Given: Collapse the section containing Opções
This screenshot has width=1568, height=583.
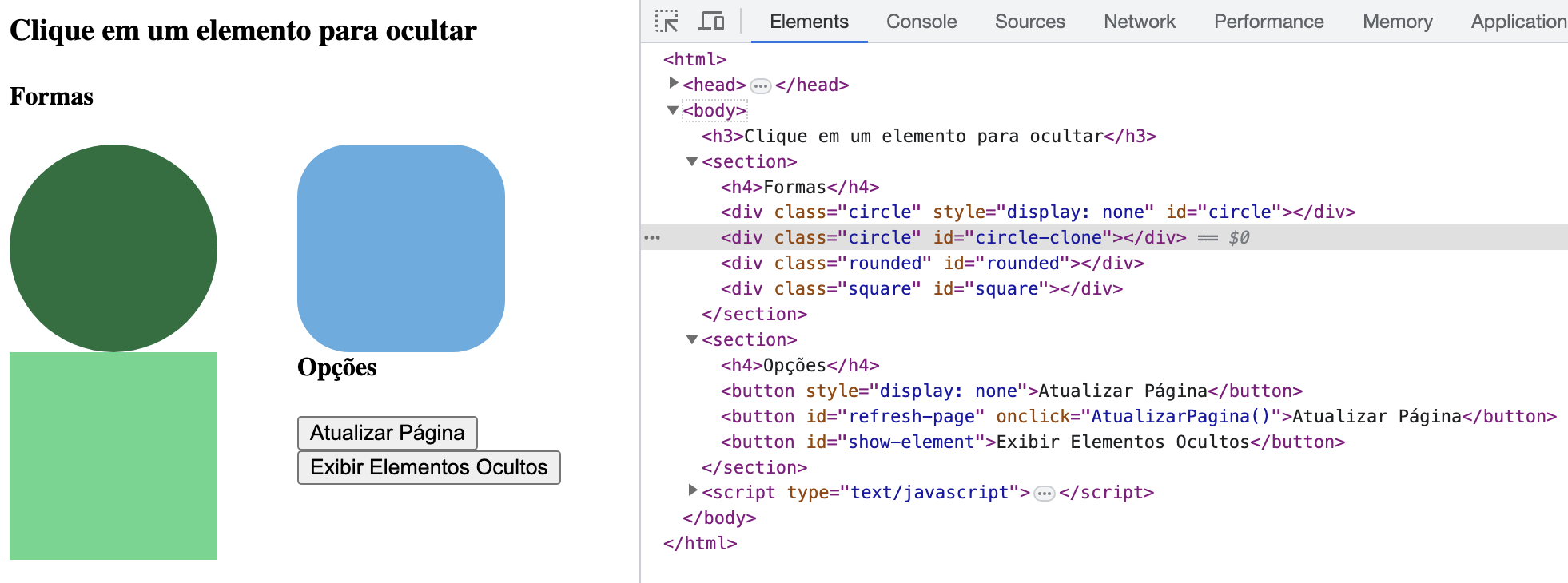Looking at the screenshot, I should tap(692, 339).
